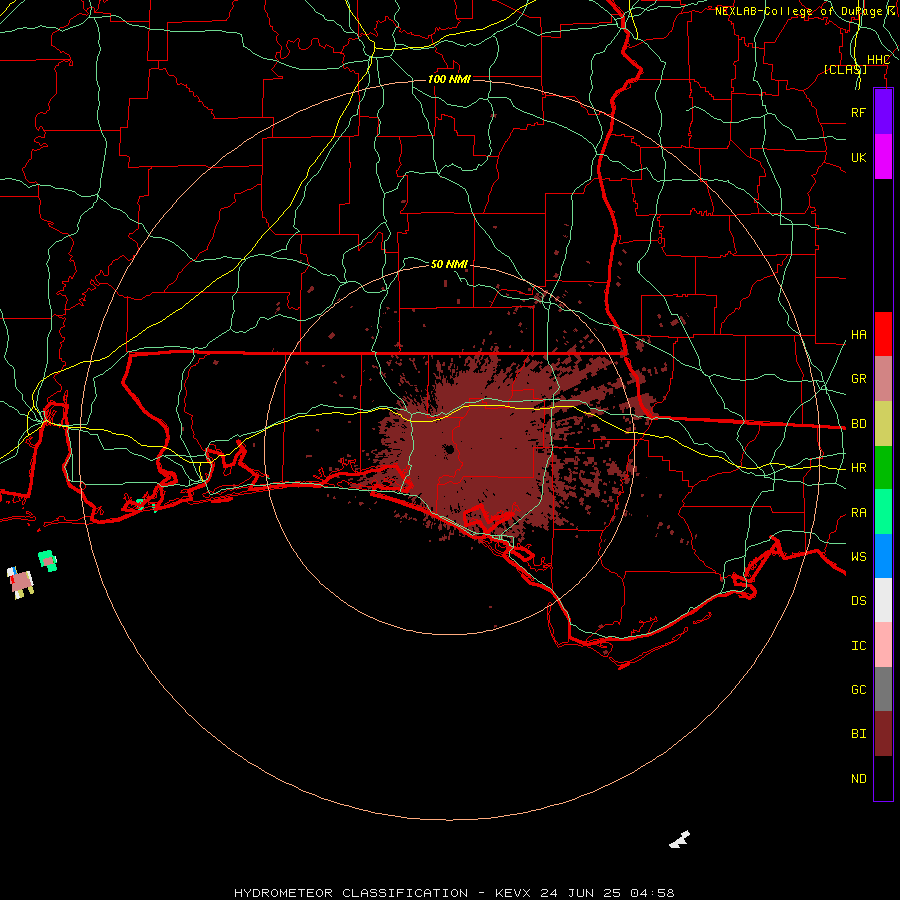This screenshot has width=900, height=900.
Task: Click the 'HHC' product code text
Action: [x=878, y=60]
